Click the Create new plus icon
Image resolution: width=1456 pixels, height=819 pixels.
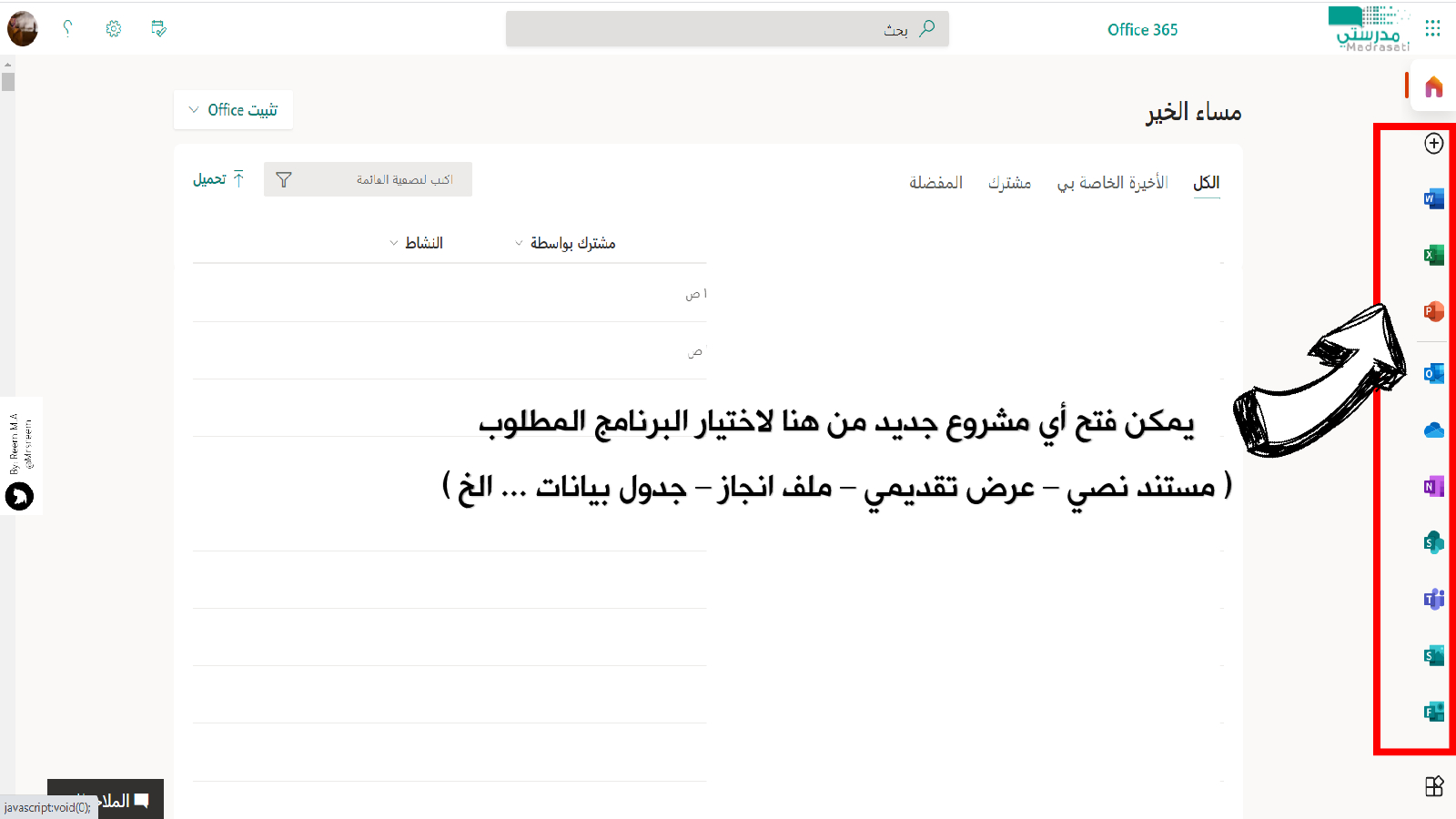[x=1433, y=144]
